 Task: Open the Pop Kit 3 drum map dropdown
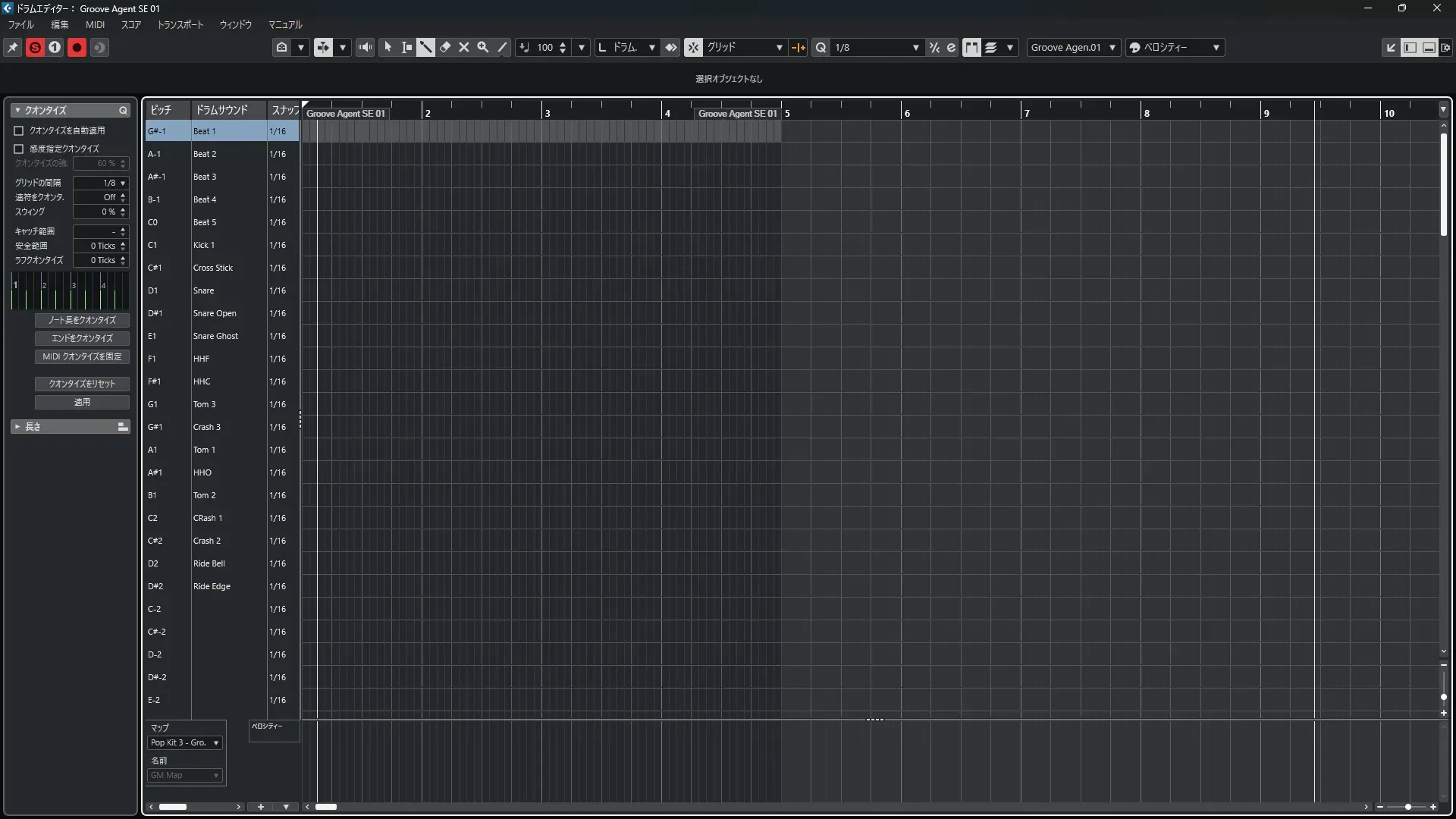click(185, 743)
